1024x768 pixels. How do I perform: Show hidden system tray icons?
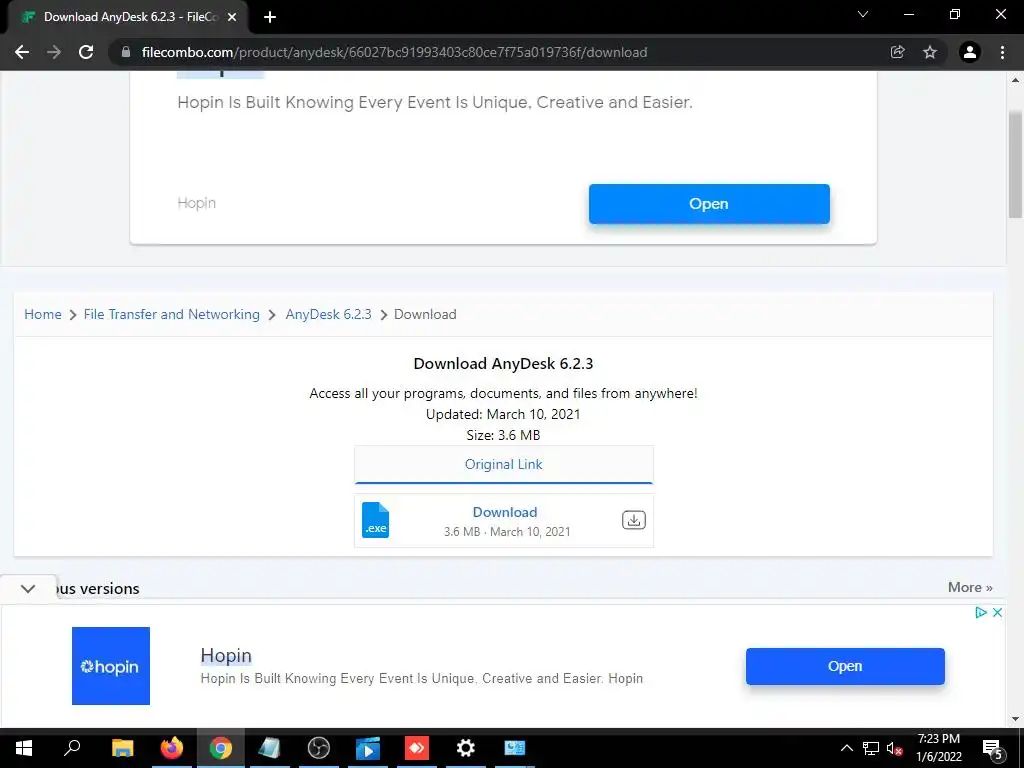point(846,748)
